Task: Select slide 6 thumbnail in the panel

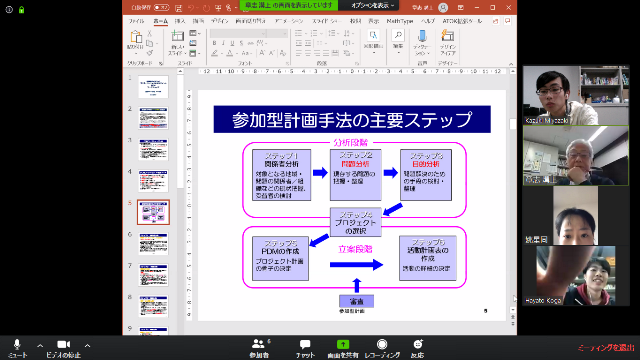Action: coord(153,244)
